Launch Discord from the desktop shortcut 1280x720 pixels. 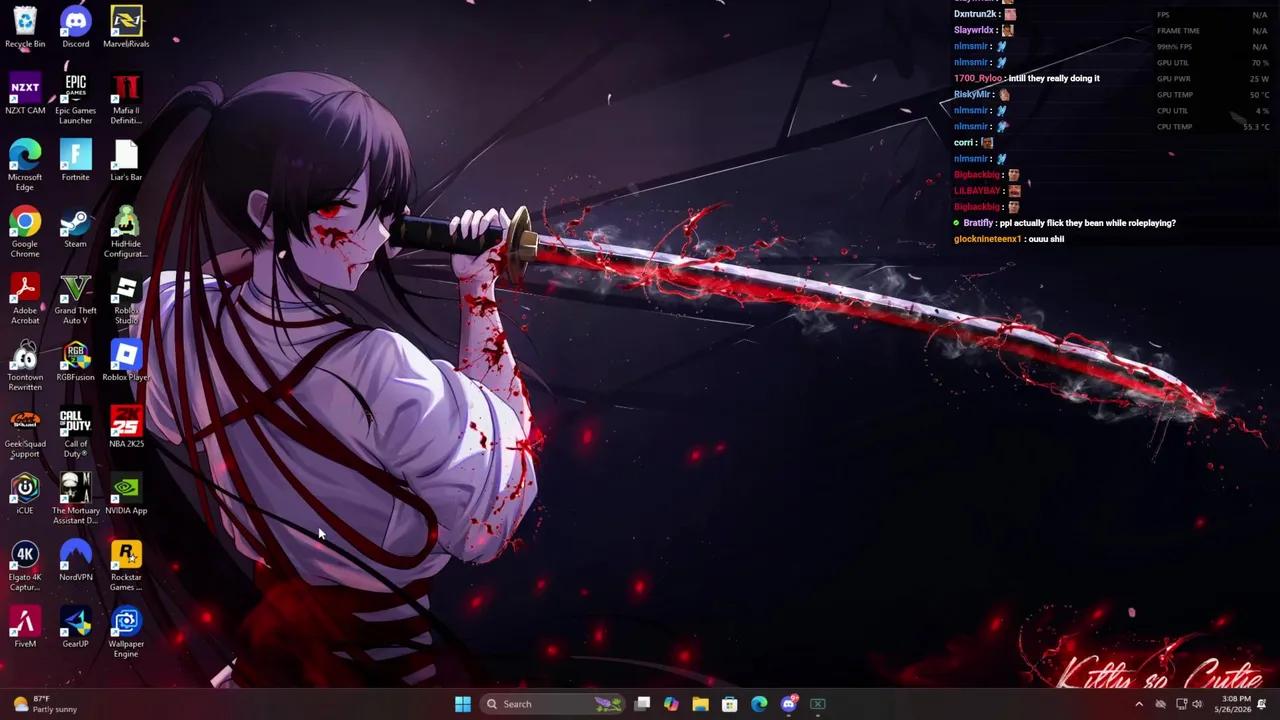click(75, 27)
